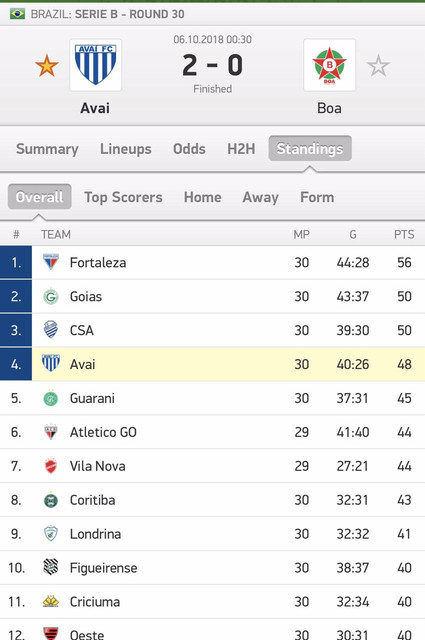Tap the Boa club crest in match header

coord(329,65)
